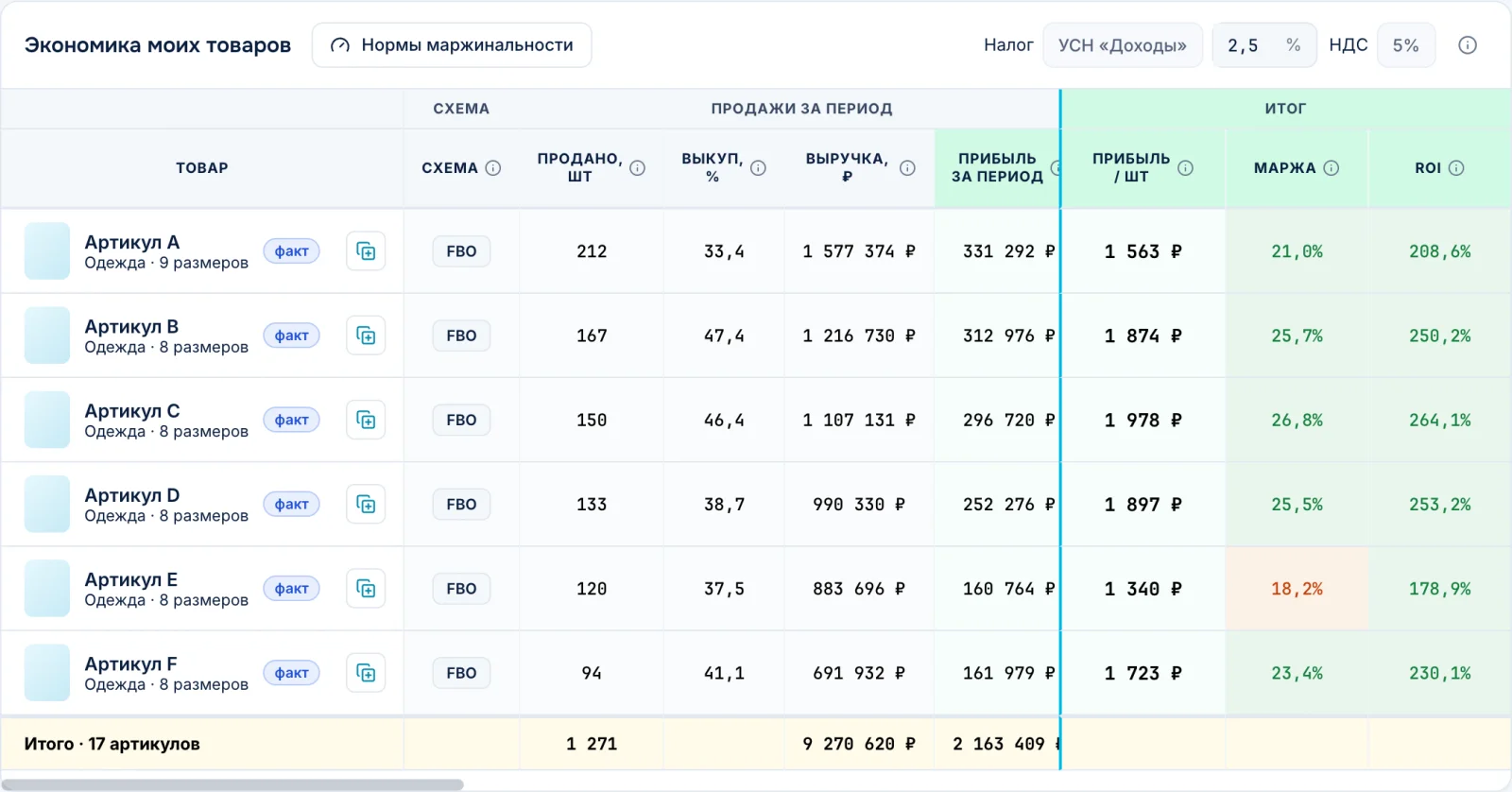This screenshot has width=1512, height=792.
Task: Select the total revenue 9 270 620 ₽
Action: pyautogui.click(x=859, y=744)
